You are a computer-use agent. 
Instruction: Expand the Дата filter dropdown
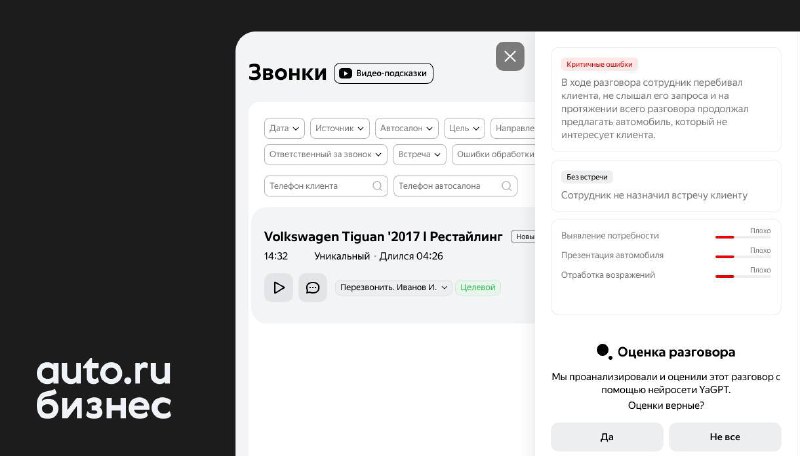(284, 128)
